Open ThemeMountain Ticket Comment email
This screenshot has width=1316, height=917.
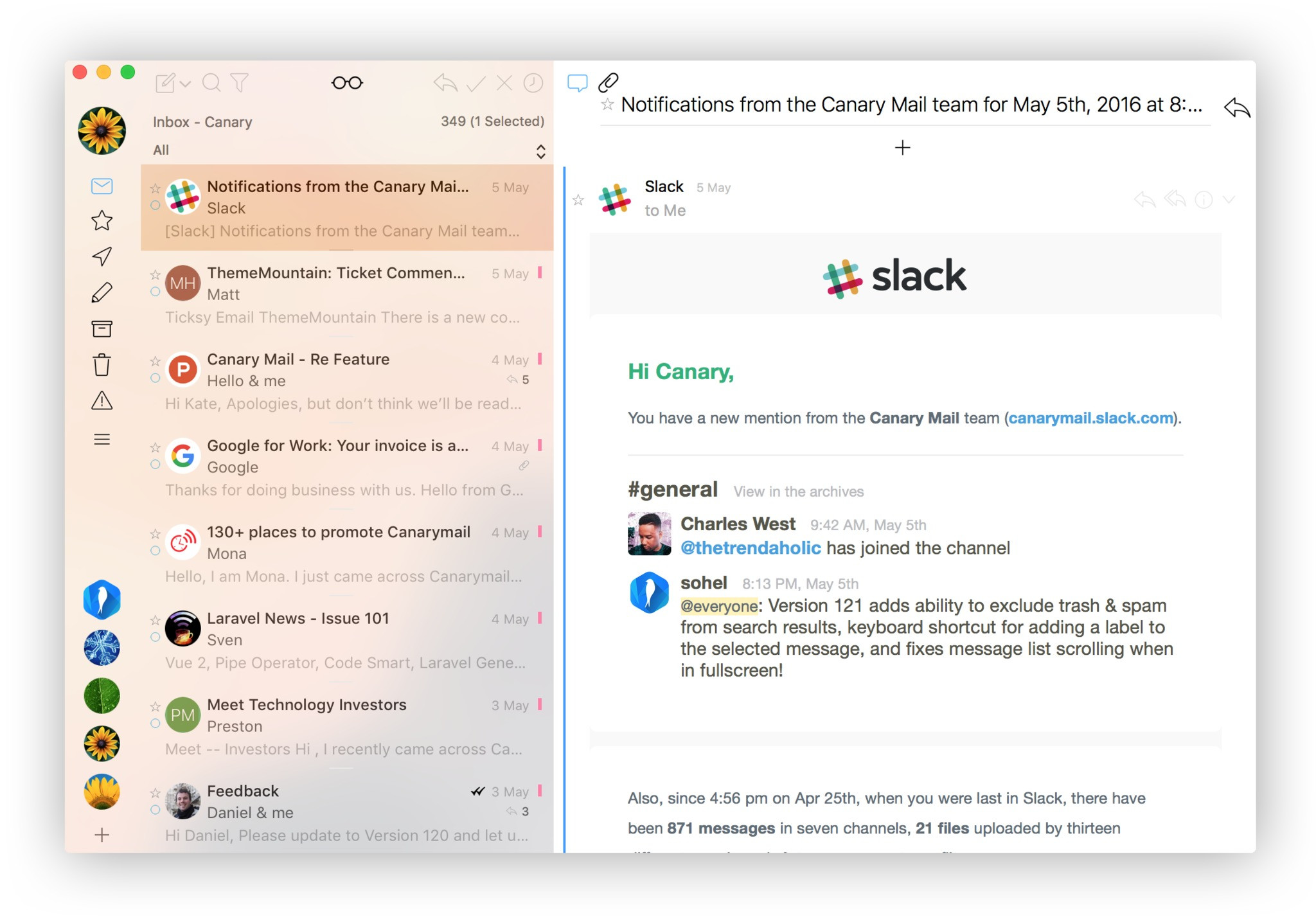(x=347, y=294)
